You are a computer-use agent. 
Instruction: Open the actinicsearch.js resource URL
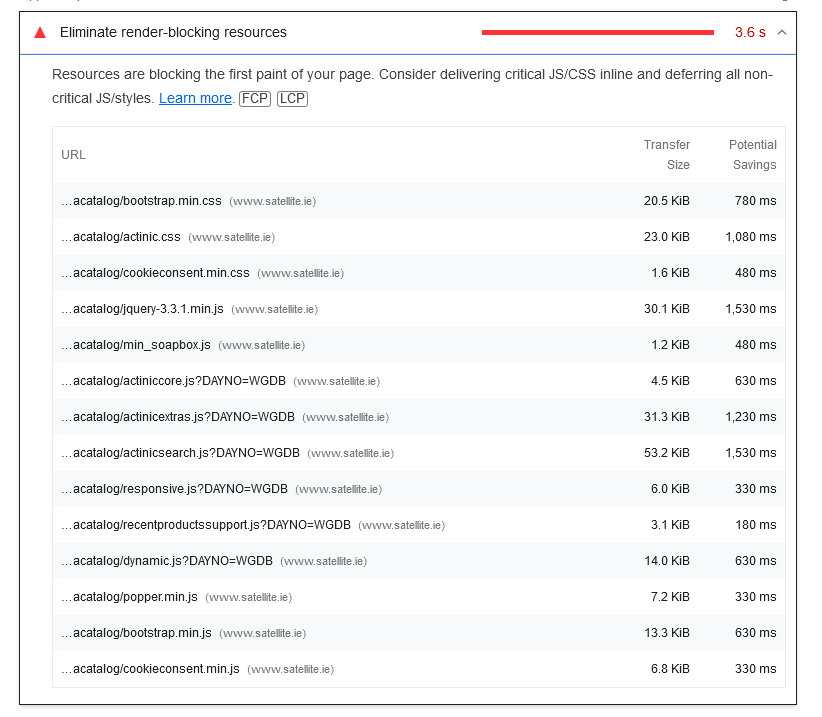coord(180,453)
